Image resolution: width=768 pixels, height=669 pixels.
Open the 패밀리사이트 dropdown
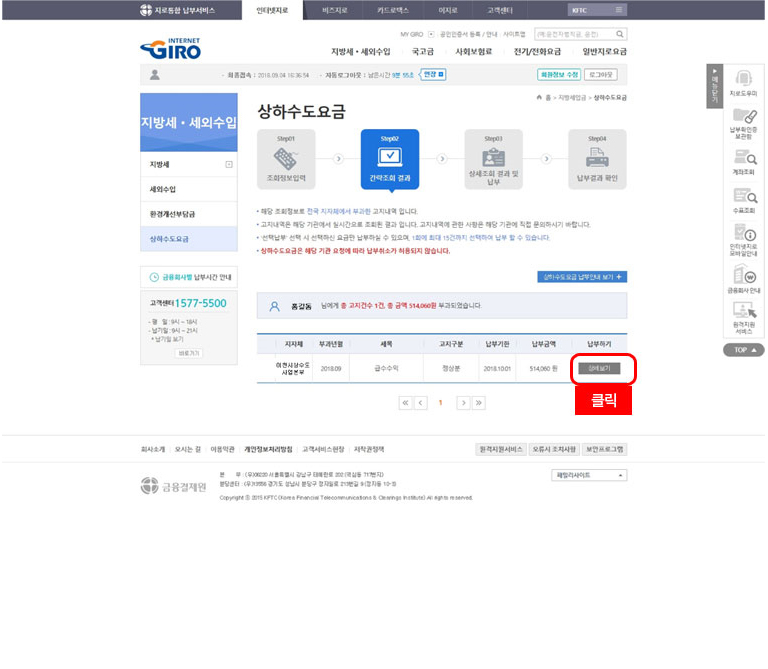point(589,475)
